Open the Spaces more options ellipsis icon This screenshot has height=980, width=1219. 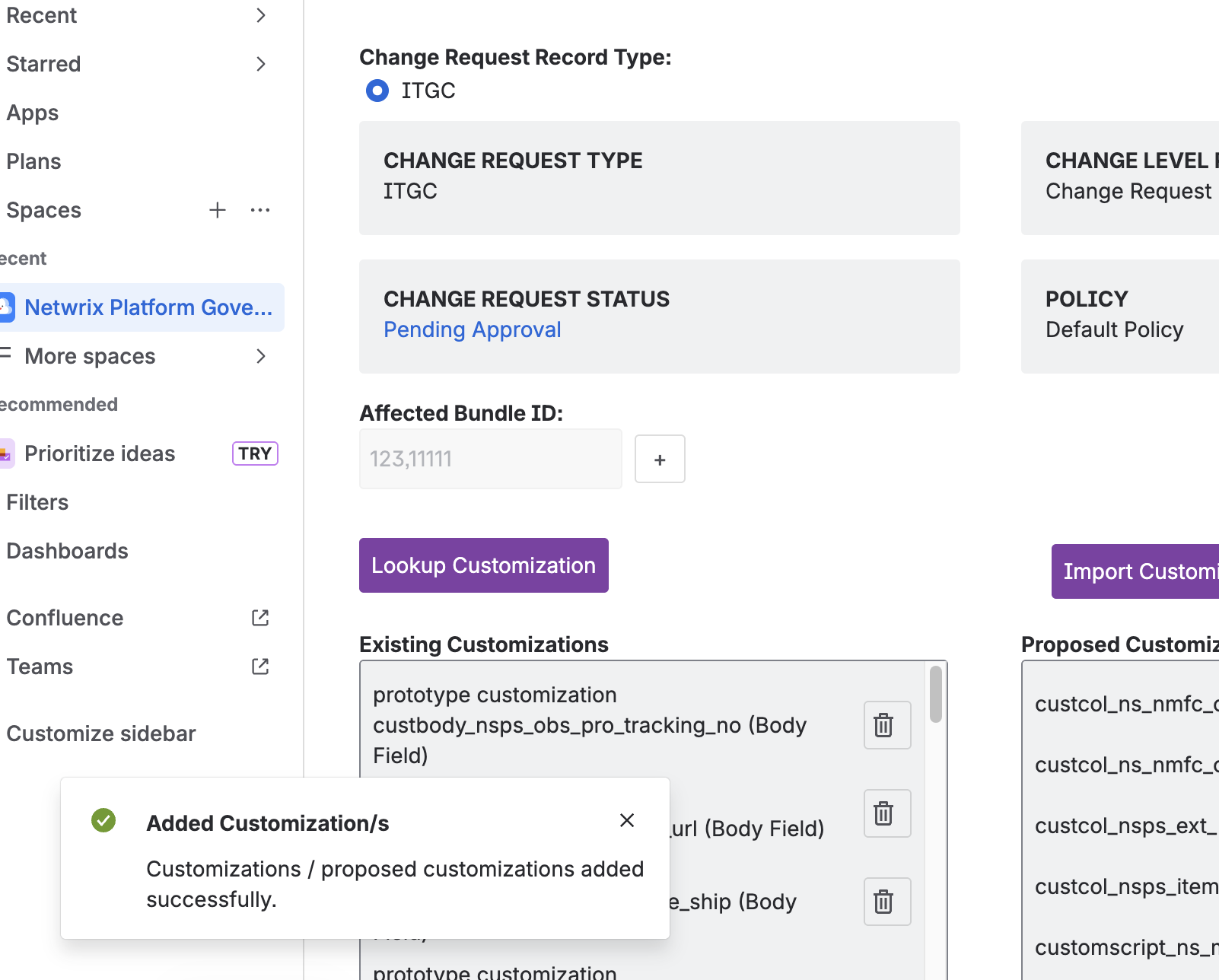(260, 210)
